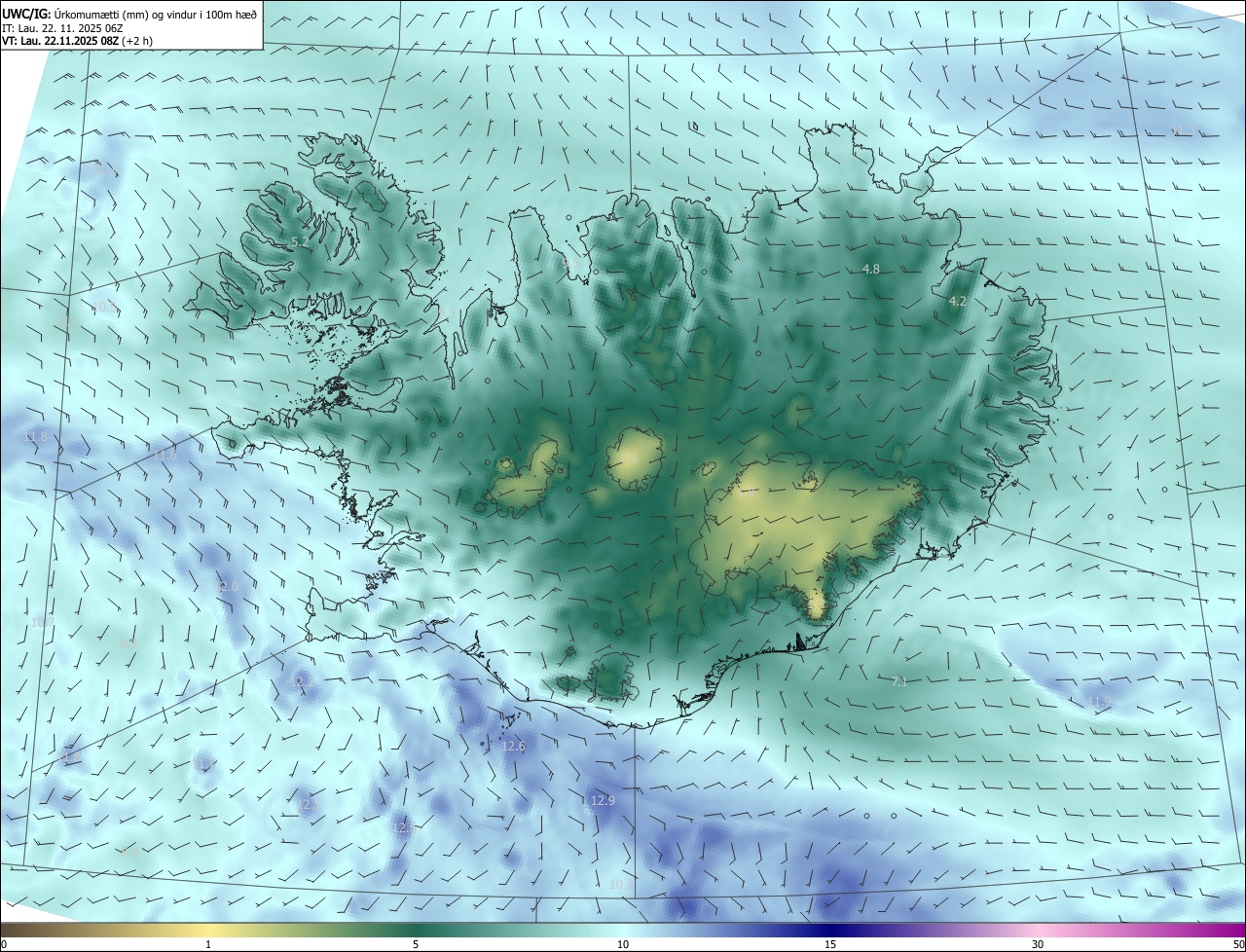Click the 30 tick on the color scale
This screenshot has height=952, width=1246.
[1038, 944]
